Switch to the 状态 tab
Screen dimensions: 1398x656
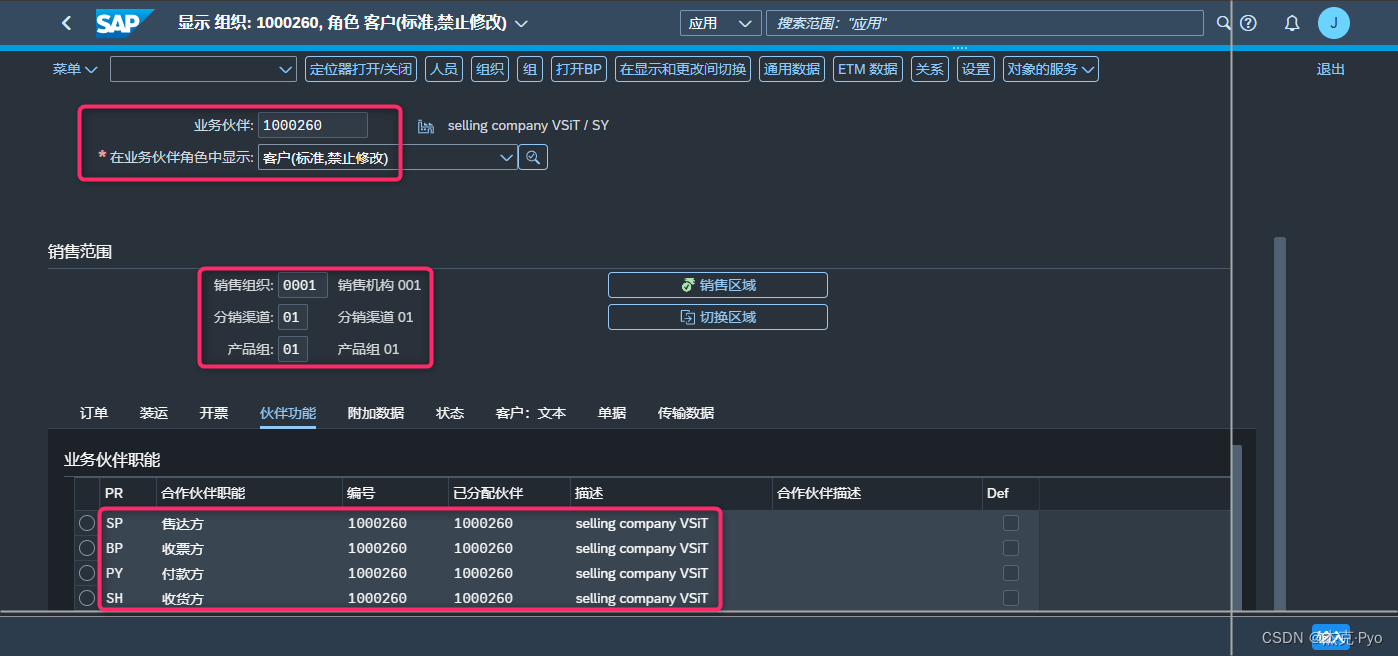point(450,413)
